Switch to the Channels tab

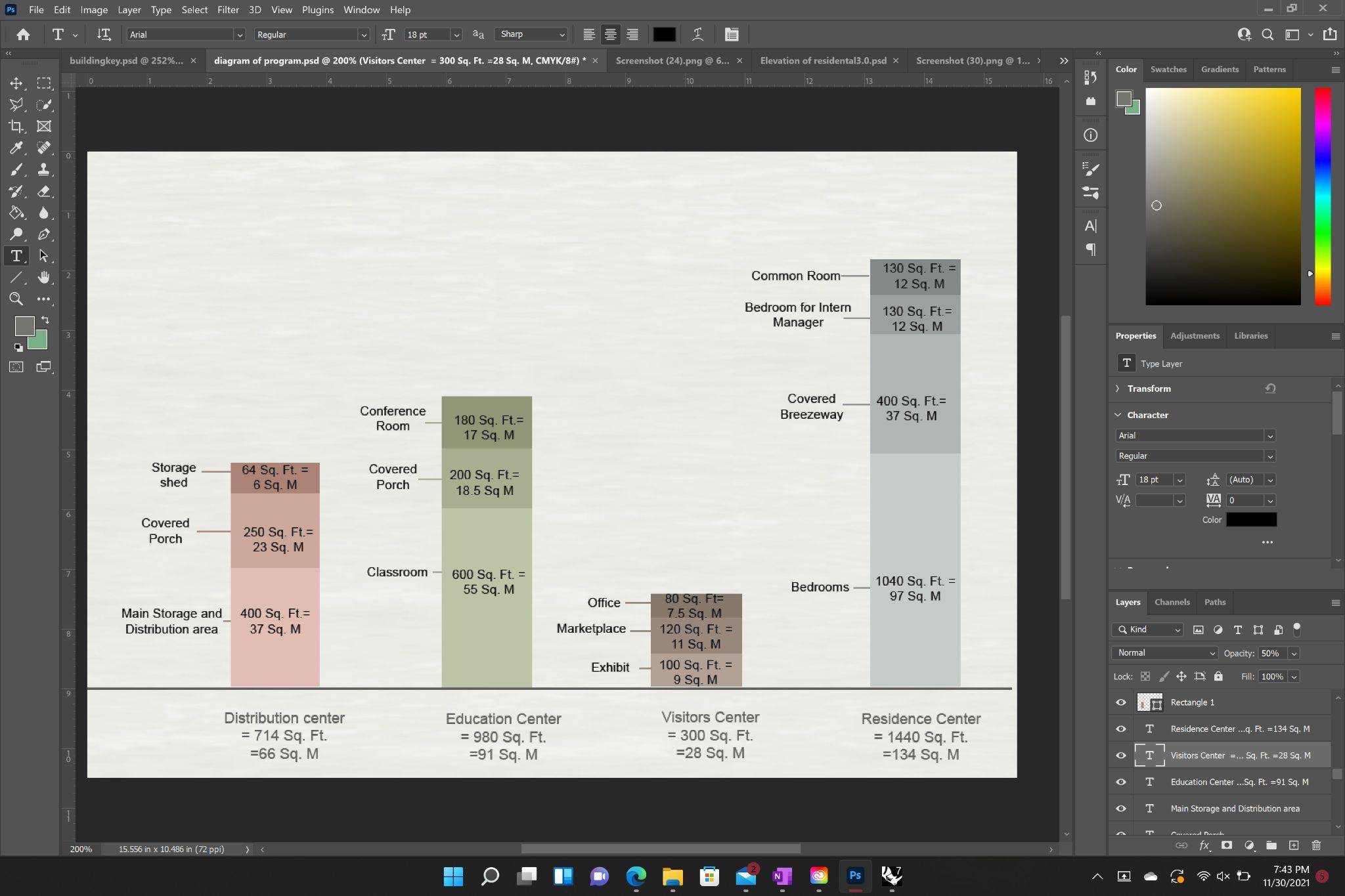[1172, 602]
